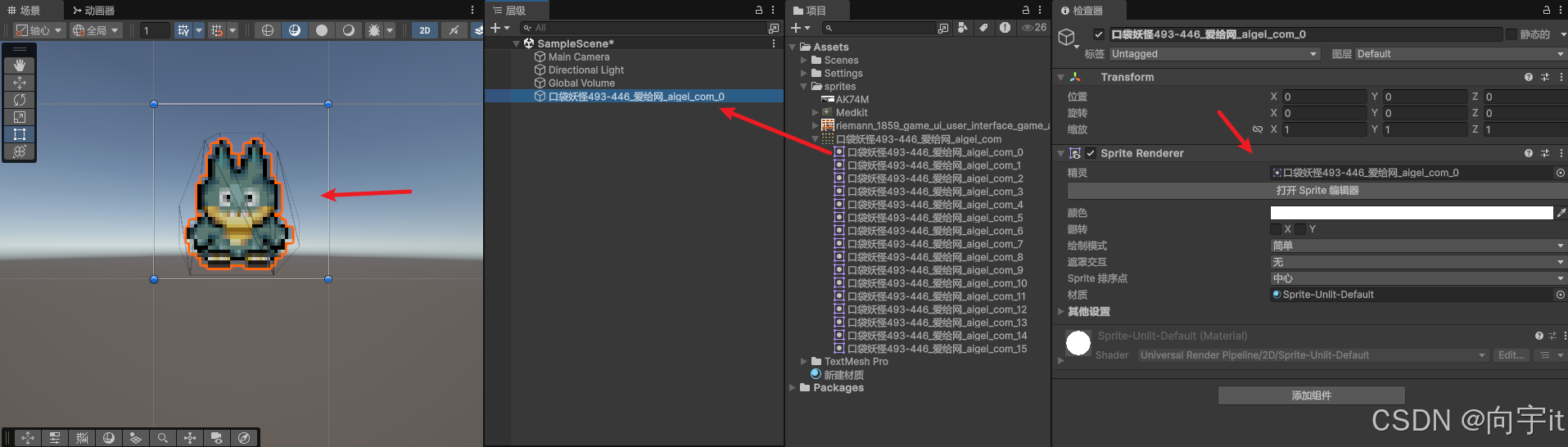Collapse the Assets folder
The image size is (1568, 447).
pos(793,47)
